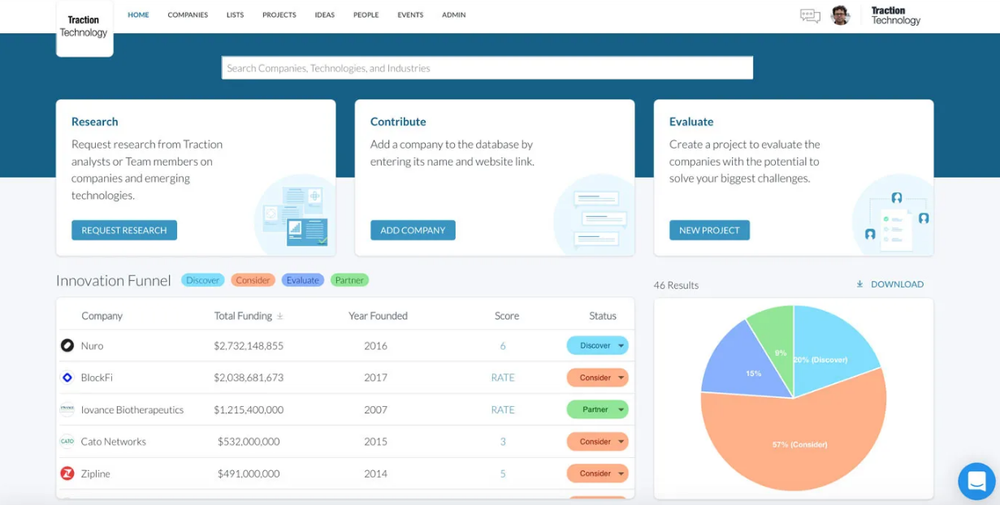Click the DOWNLOAD link above the chart
Viewport: 1000px width, 505px height.
point(897,284)
